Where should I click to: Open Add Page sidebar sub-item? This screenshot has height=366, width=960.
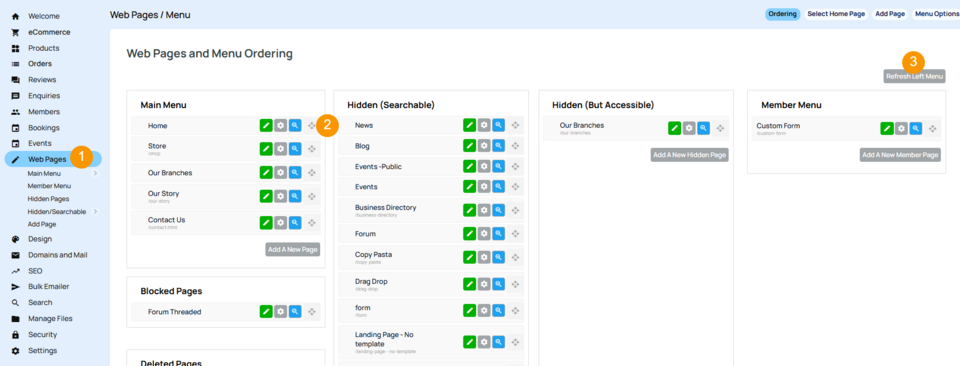[42, 224]
